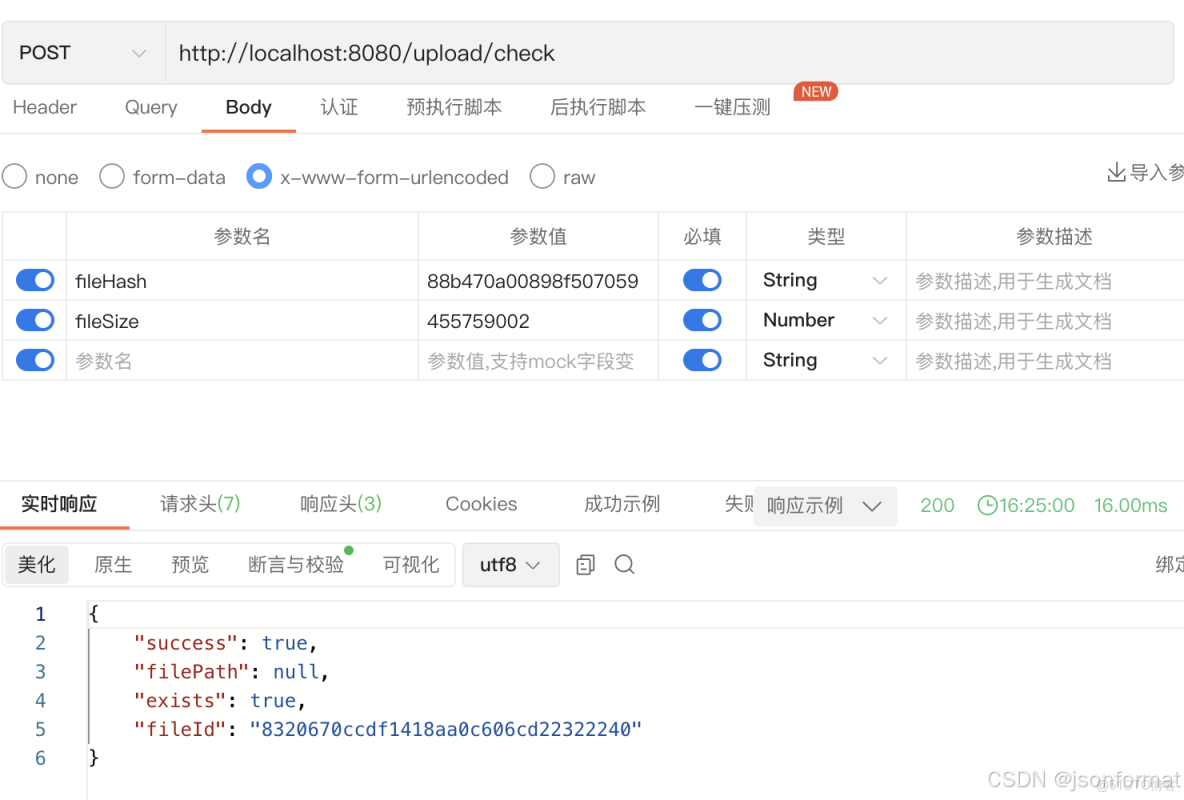This screenshot has width=1184, height=800.
Task: Click the NEW badge on 一键压测
Action: click(x=816, y=91)
